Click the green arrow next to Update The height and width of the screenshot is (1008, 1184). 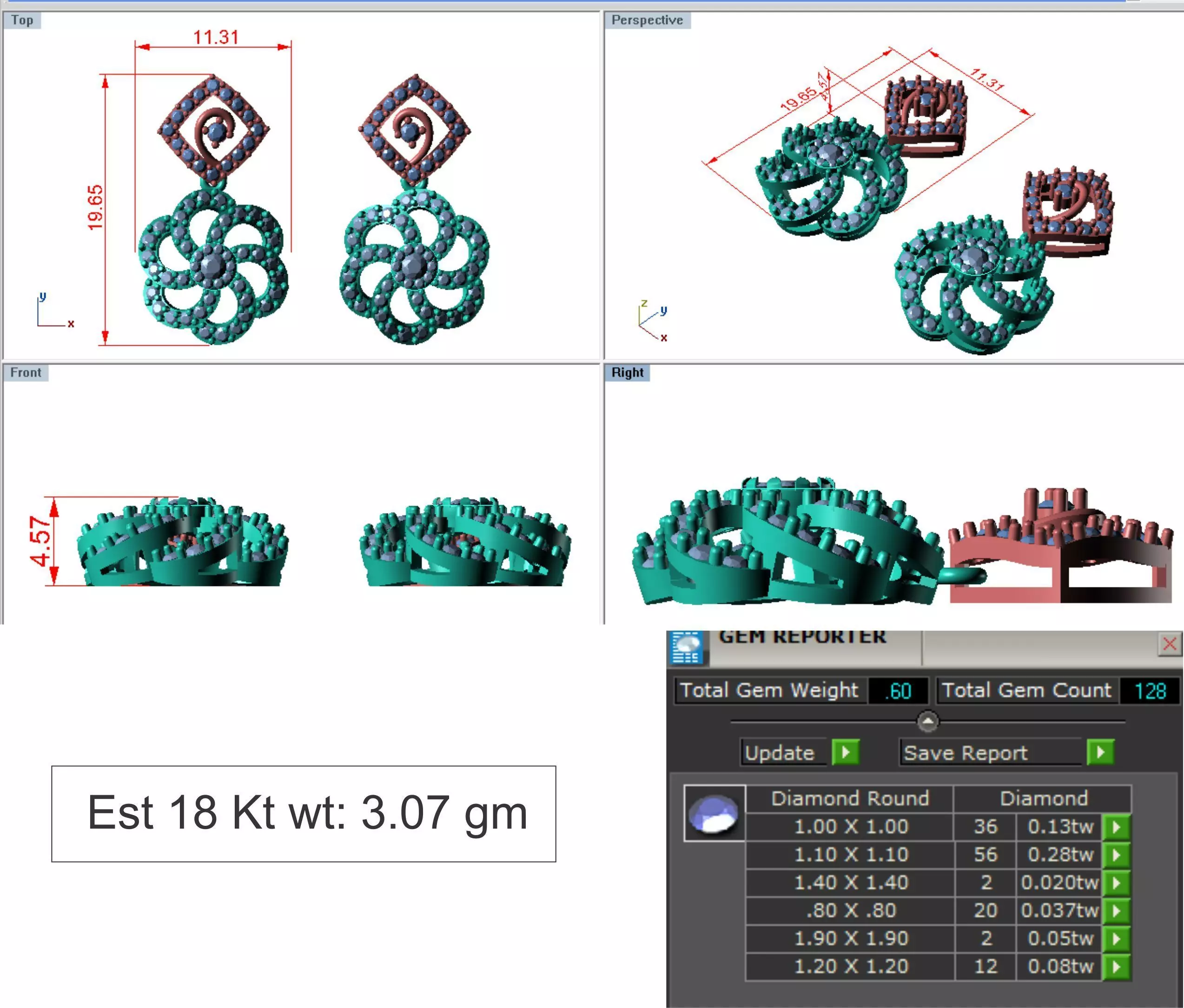point(846,751)
